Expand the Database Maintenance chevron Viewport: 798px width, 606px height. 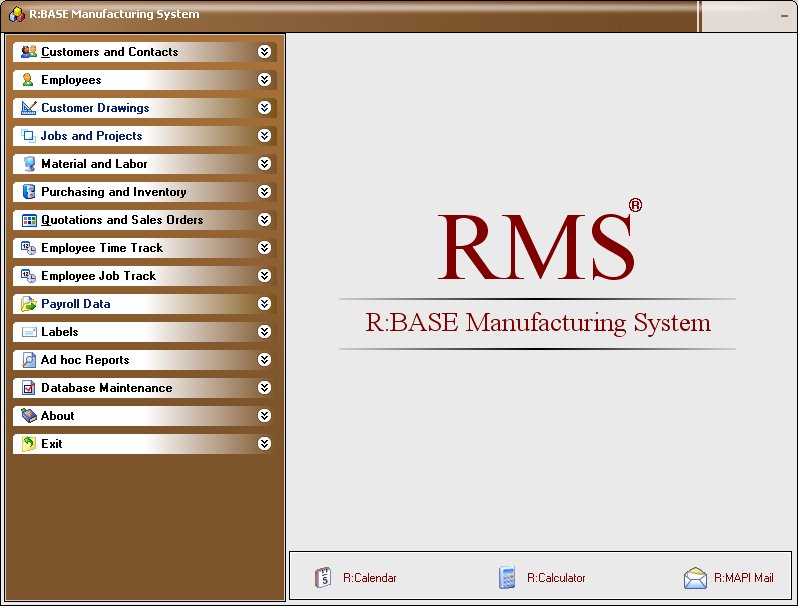pyautogui.click(x=264, y=388)
